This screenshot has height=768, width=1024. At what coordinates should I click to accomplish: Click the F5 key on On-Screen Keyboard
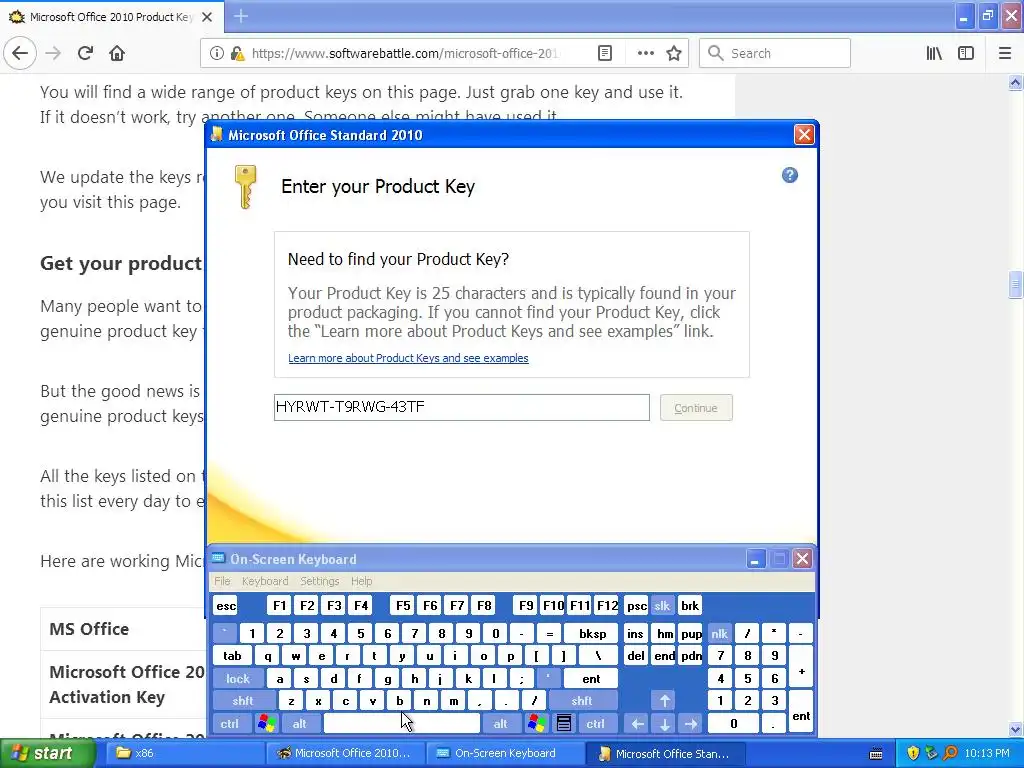pyautogui.click(x=403, y=605)
